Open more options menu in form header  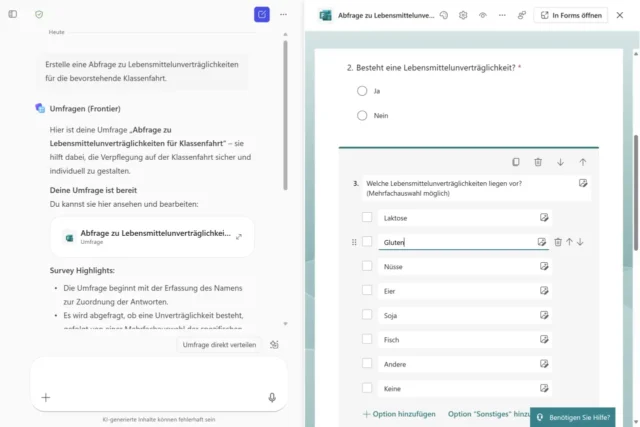(x=502, y=15)
